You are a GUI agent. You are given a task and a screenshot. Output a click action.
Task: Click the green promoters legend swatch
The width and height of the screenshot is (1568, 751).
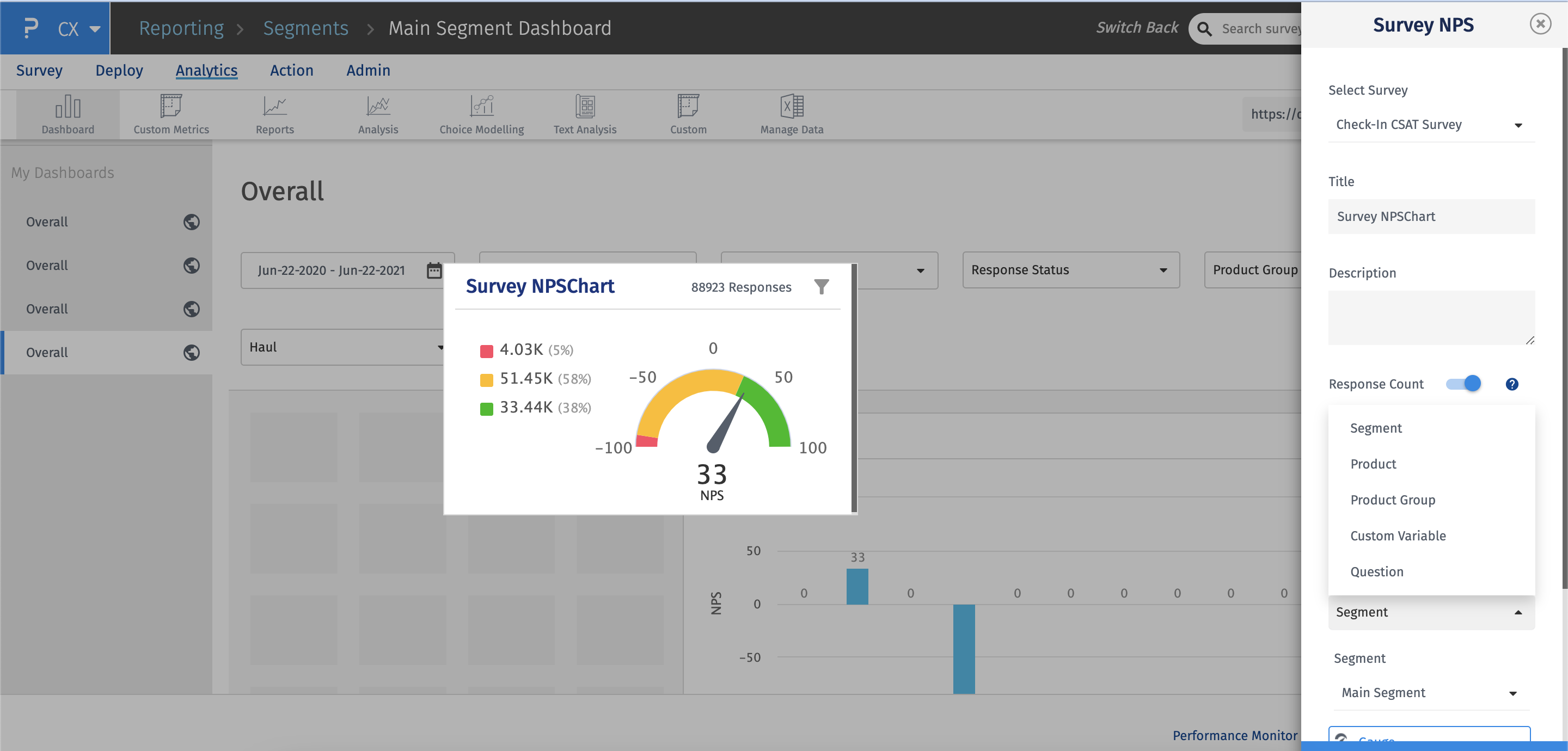486,409
